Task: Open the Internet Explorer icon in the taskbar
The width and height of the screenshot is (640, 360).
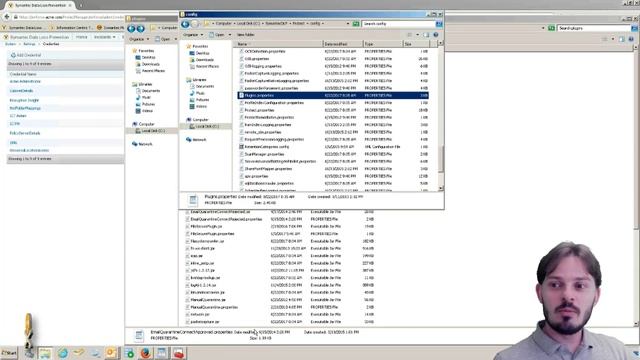Action: tap(62, 353)
